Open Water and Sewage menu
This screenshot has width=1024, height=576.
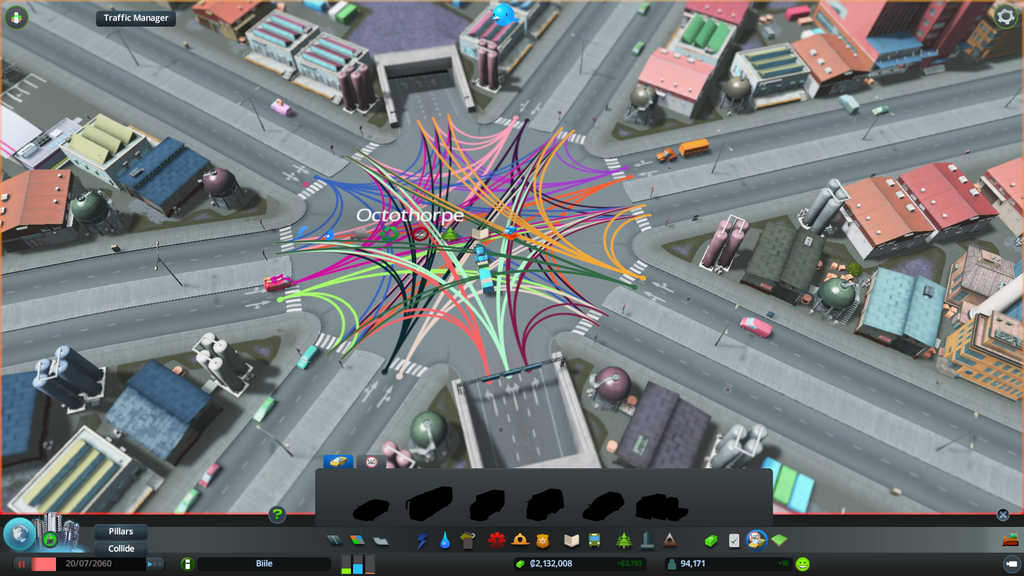(x=445, y=541)
